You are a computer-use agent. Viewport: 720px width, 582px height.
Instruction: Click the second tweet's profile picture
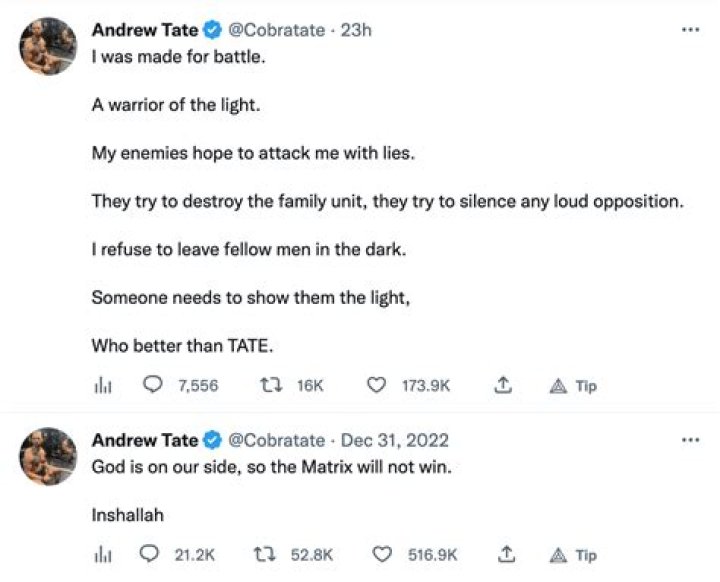click(49, 456)
